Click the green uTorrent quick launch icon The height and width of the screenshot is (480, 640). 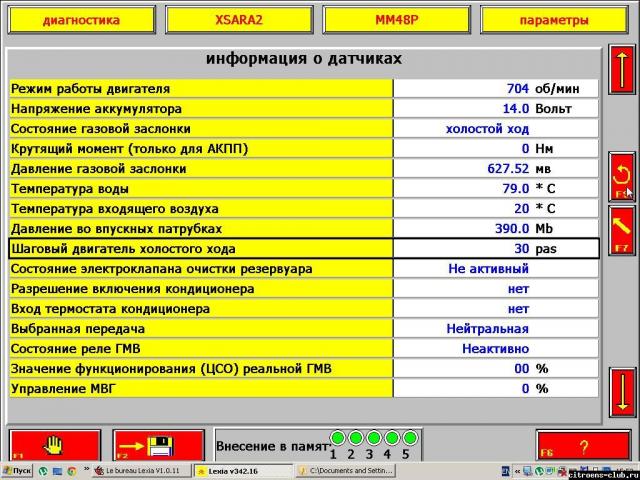pyautogui.click(x=43, y=471)
